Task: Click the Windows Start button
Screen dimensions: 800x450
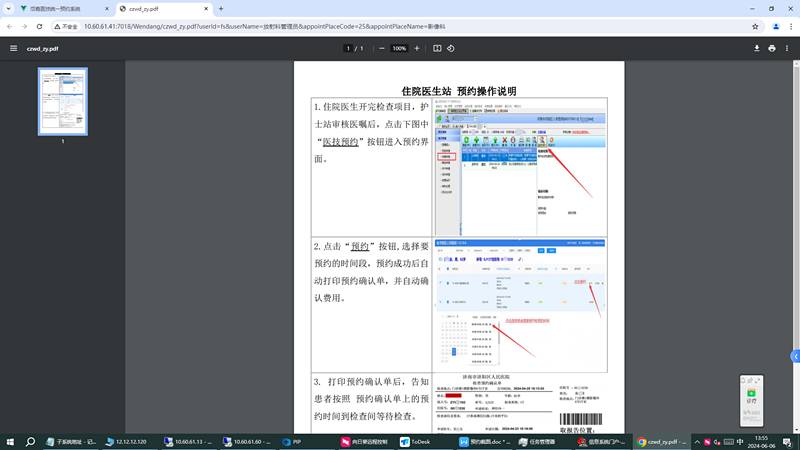Action: [11, 441]
